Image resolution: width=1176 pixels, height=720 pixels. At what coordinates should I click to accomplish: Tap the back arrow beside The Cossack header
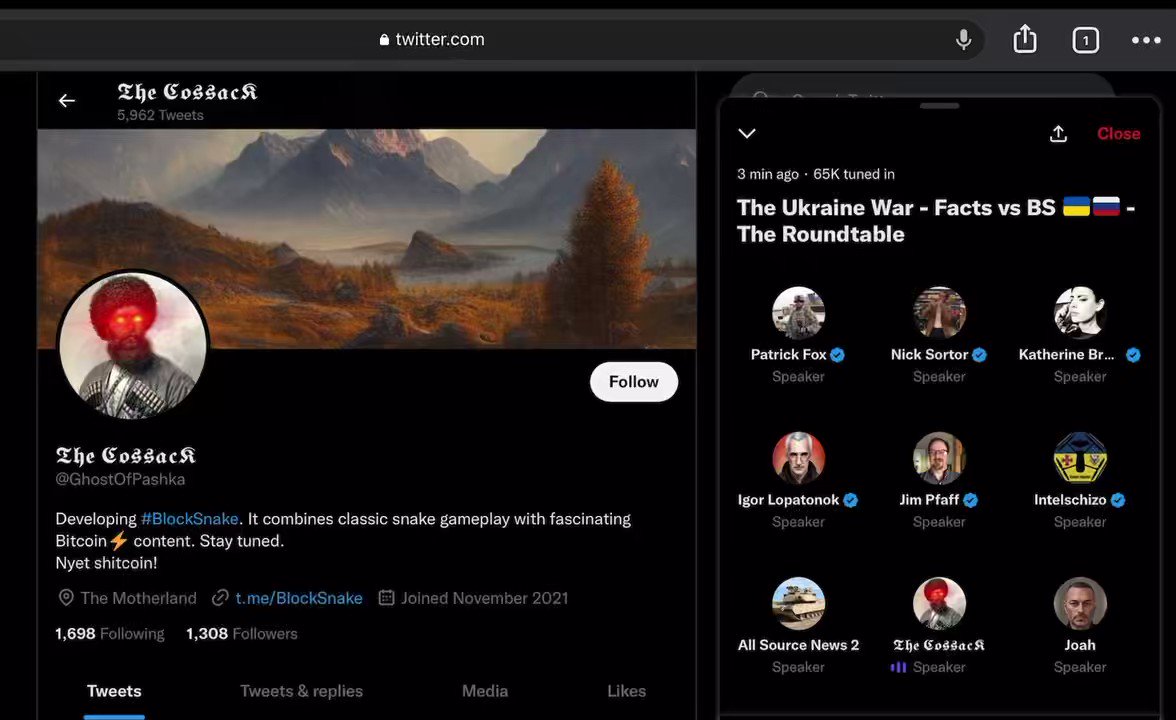(x=67, y=100)
